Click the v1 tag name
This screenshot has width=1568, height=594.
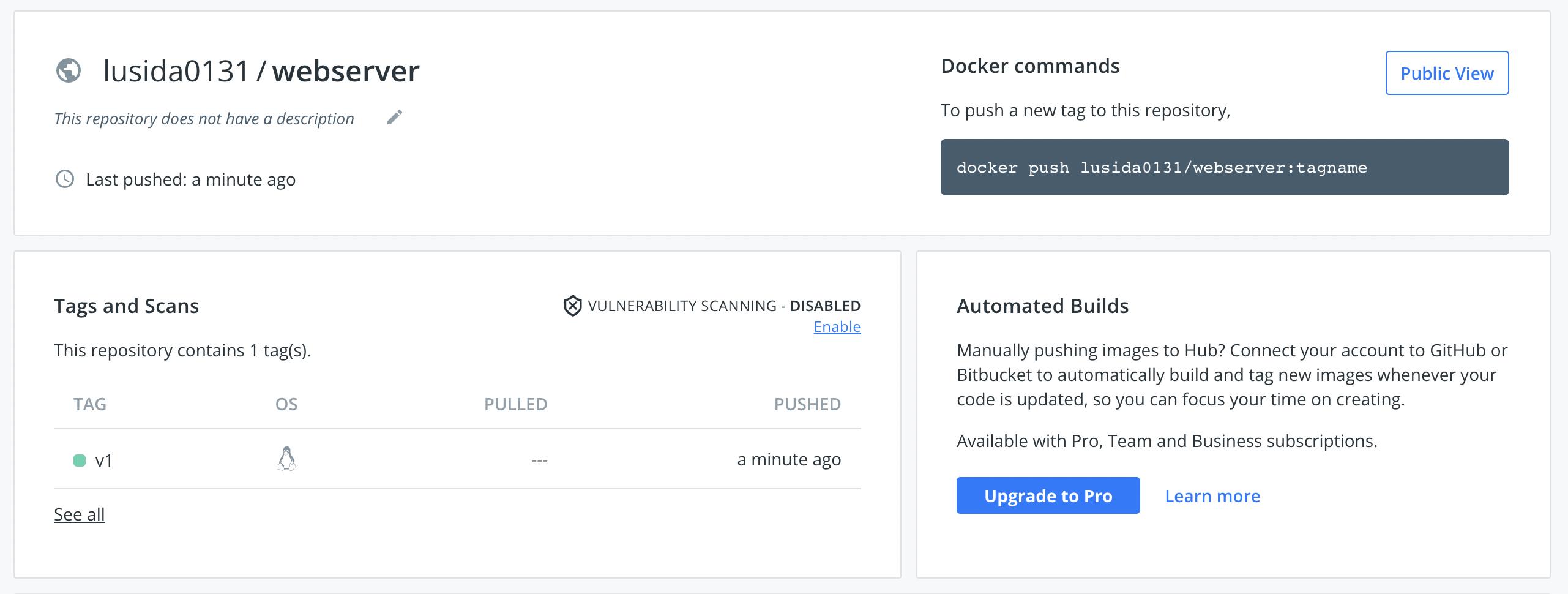(104, 461)
